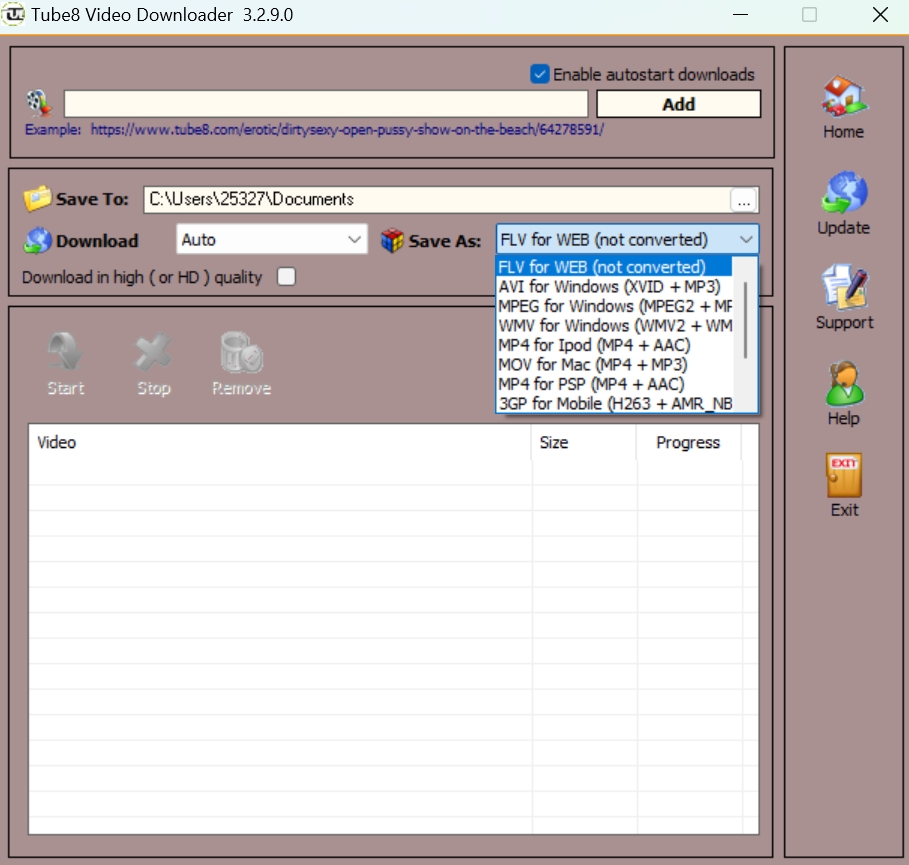Click the Video column header
Screen dimensions: 909x865
tap(280, 442)
